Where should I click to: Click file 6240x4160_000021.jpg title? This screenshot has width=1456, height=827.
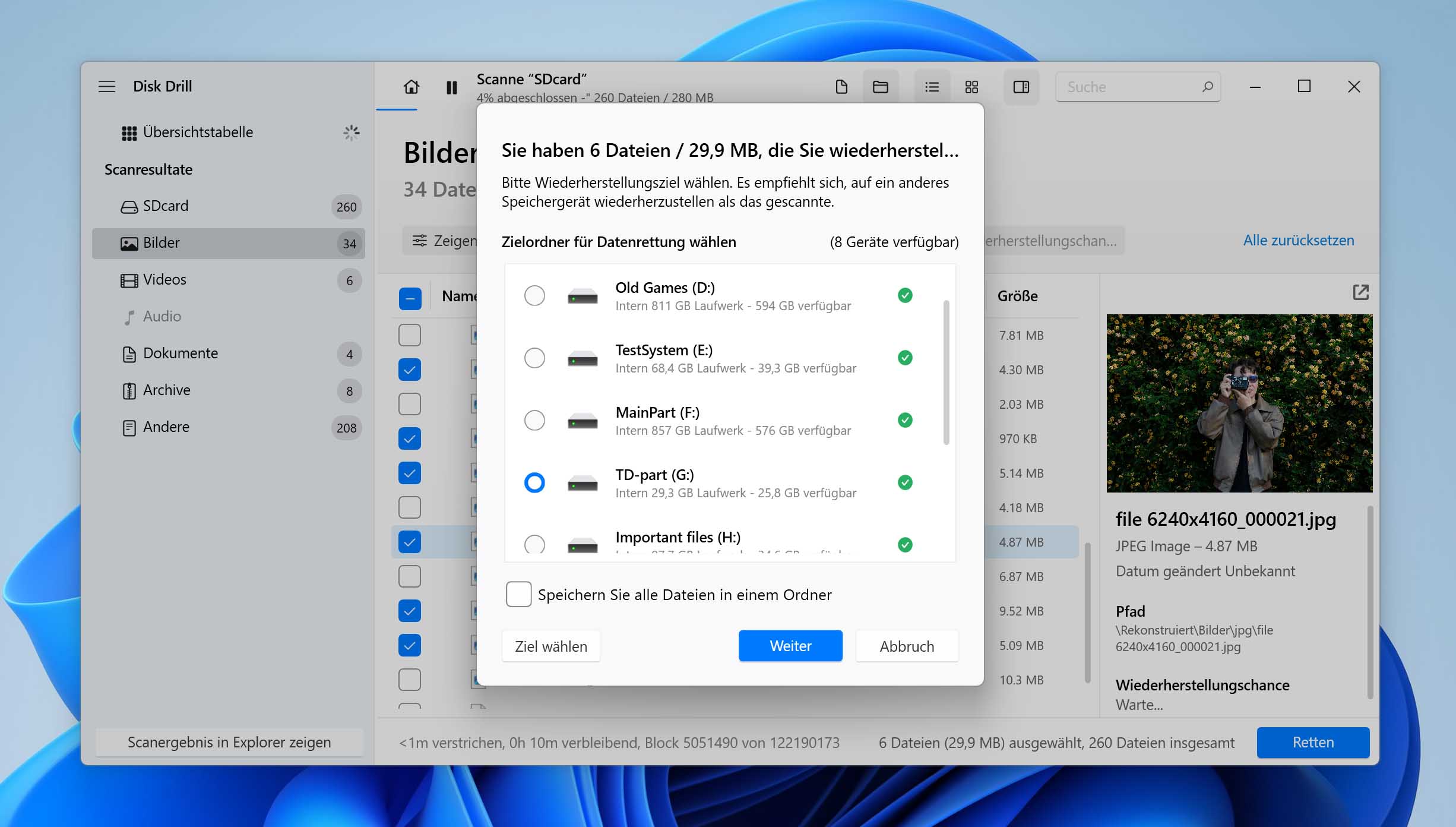(1226, 519)
